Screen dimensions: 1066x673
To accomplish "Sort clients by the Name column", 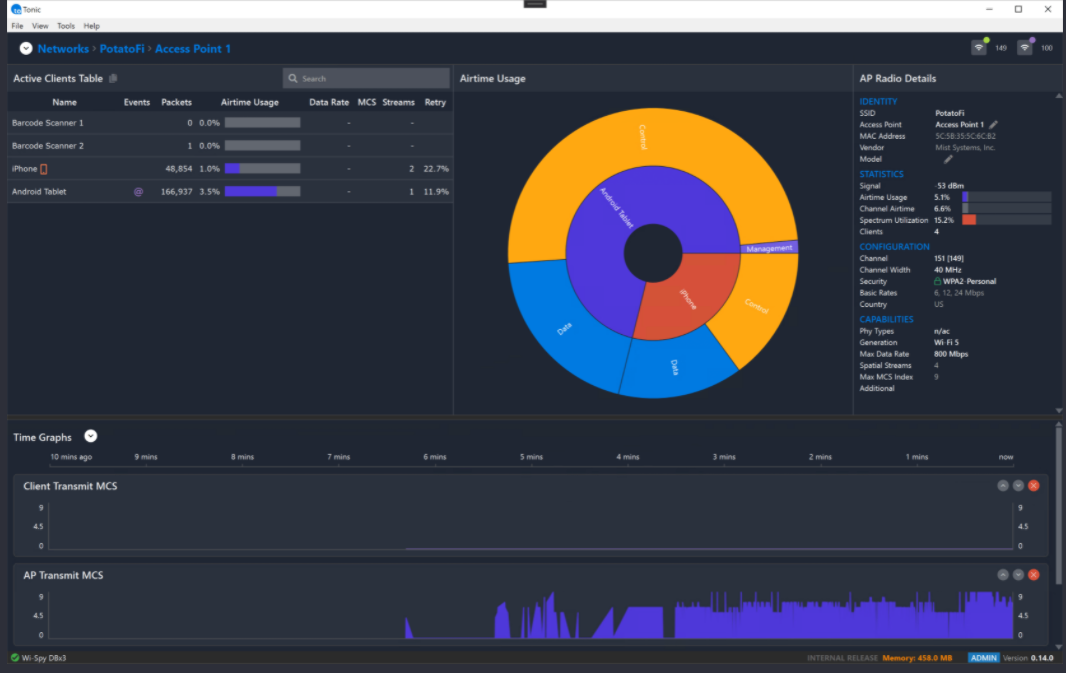I will click(65, 103).
